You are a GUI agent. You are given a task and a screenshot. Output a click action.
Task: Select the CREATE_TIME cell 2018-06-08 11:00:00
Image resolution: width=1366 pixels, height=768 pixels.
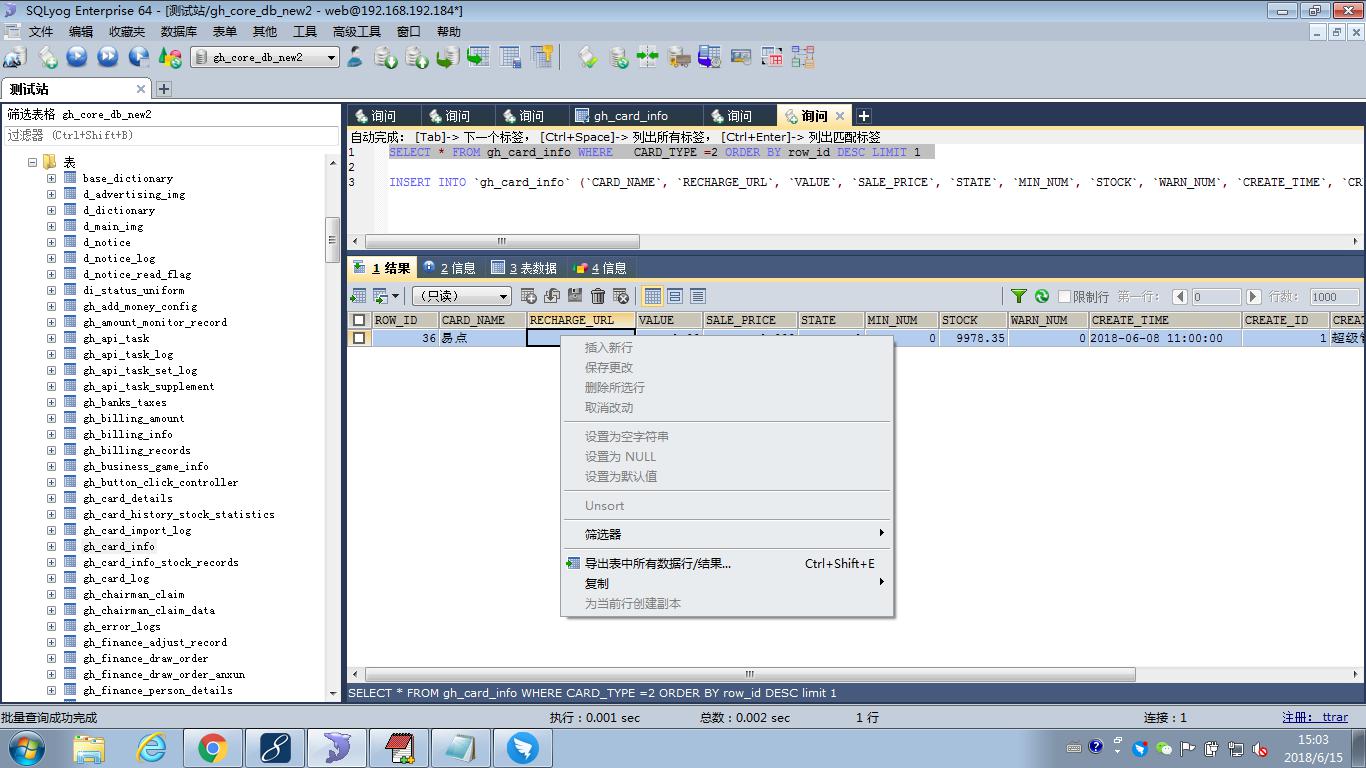[x=1165, y=338]
